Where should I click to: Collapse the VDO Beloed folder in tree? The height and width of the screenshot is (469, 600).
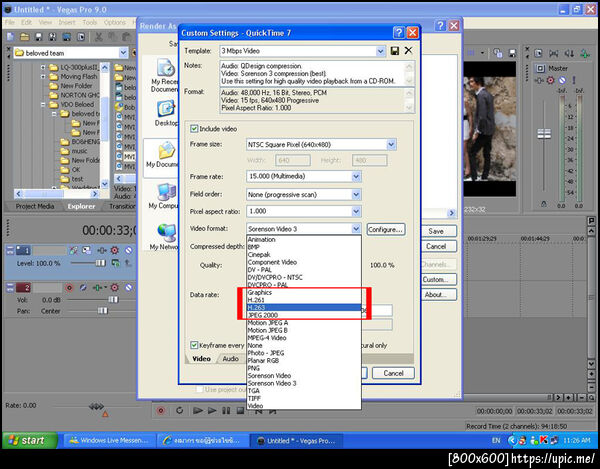pos(43,104)
